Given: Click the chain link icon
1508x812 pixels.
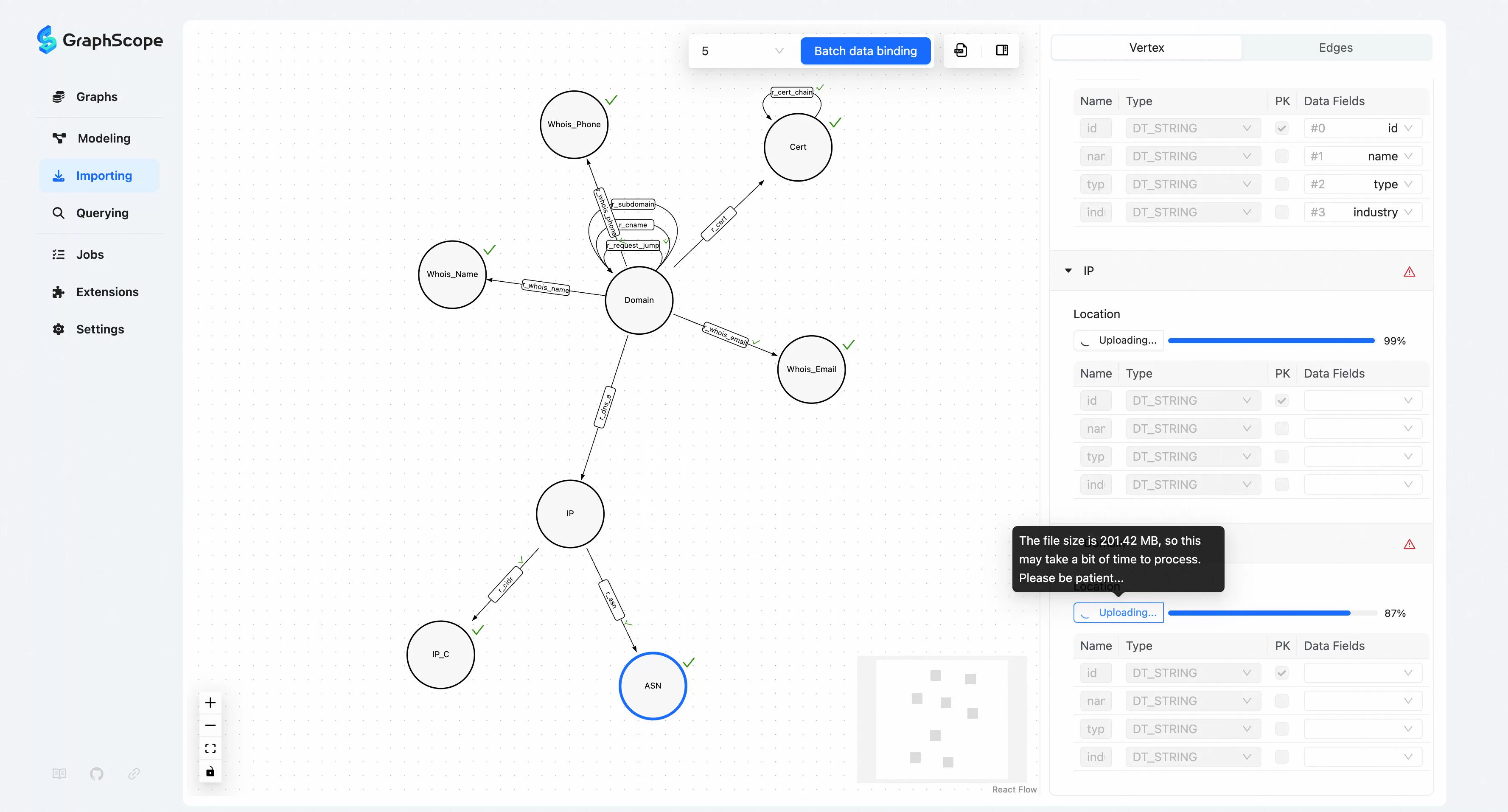Looking at the screenshot, I should click(134, 774).
